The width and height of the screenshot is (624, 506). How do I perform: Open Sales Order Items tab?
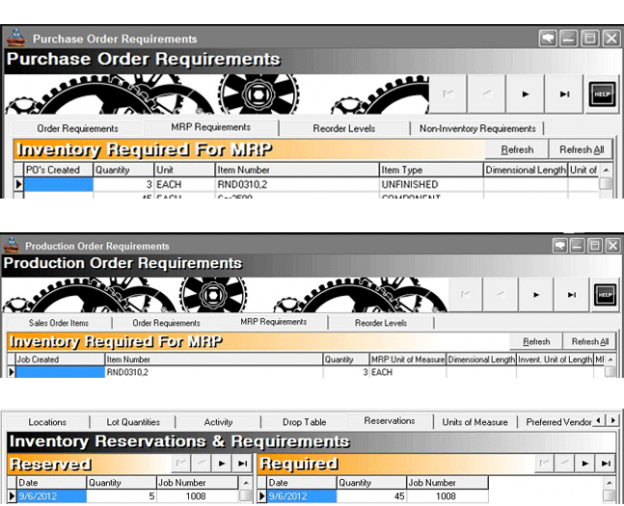(59, 323)
